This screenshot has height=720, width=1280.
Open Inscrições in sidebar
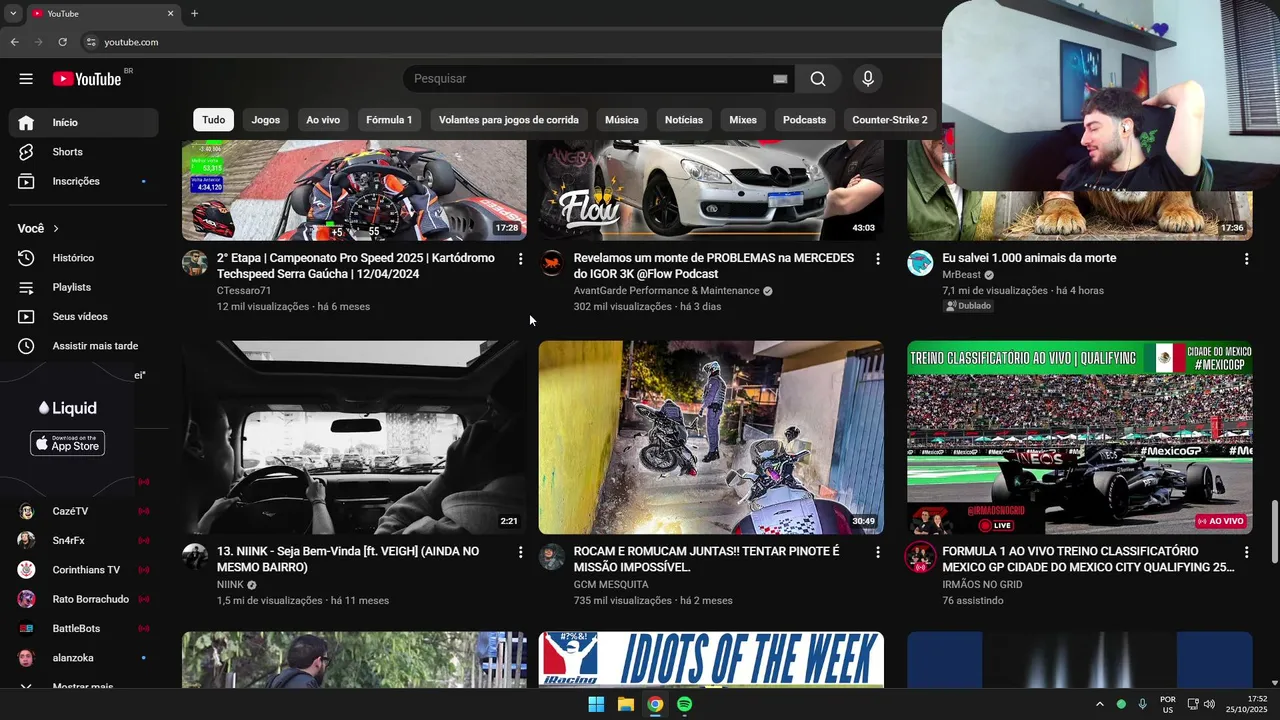[83, 181]
